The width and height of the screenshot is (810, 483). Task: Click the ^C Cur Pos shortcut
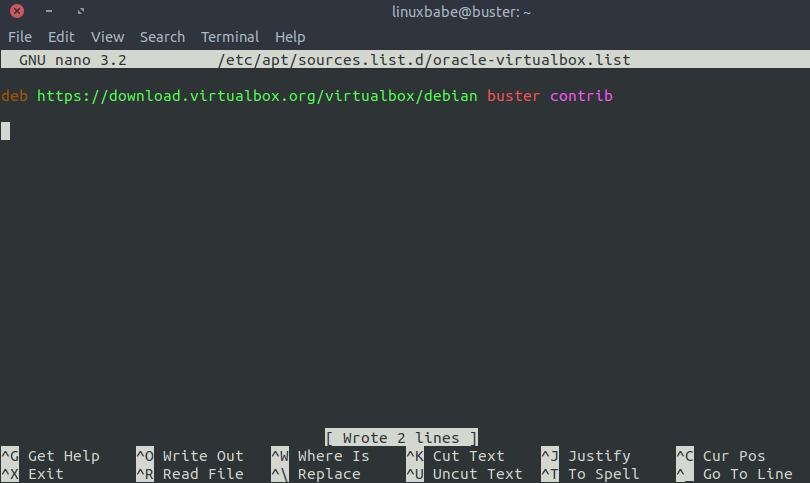(721, 456)
